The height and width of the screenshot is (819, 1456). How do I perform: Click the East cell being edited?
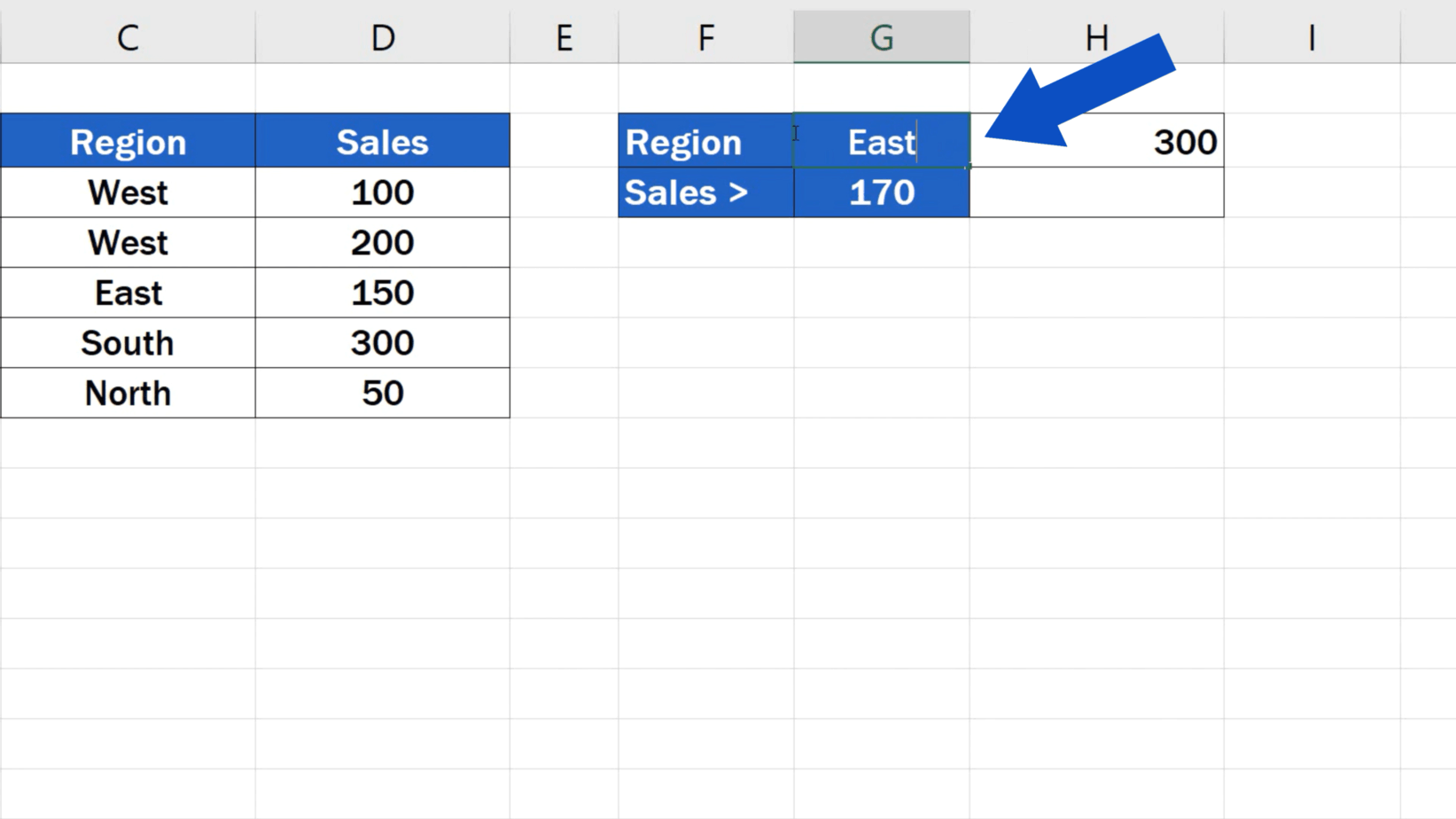pyautogui.click(x=881, y=142)
